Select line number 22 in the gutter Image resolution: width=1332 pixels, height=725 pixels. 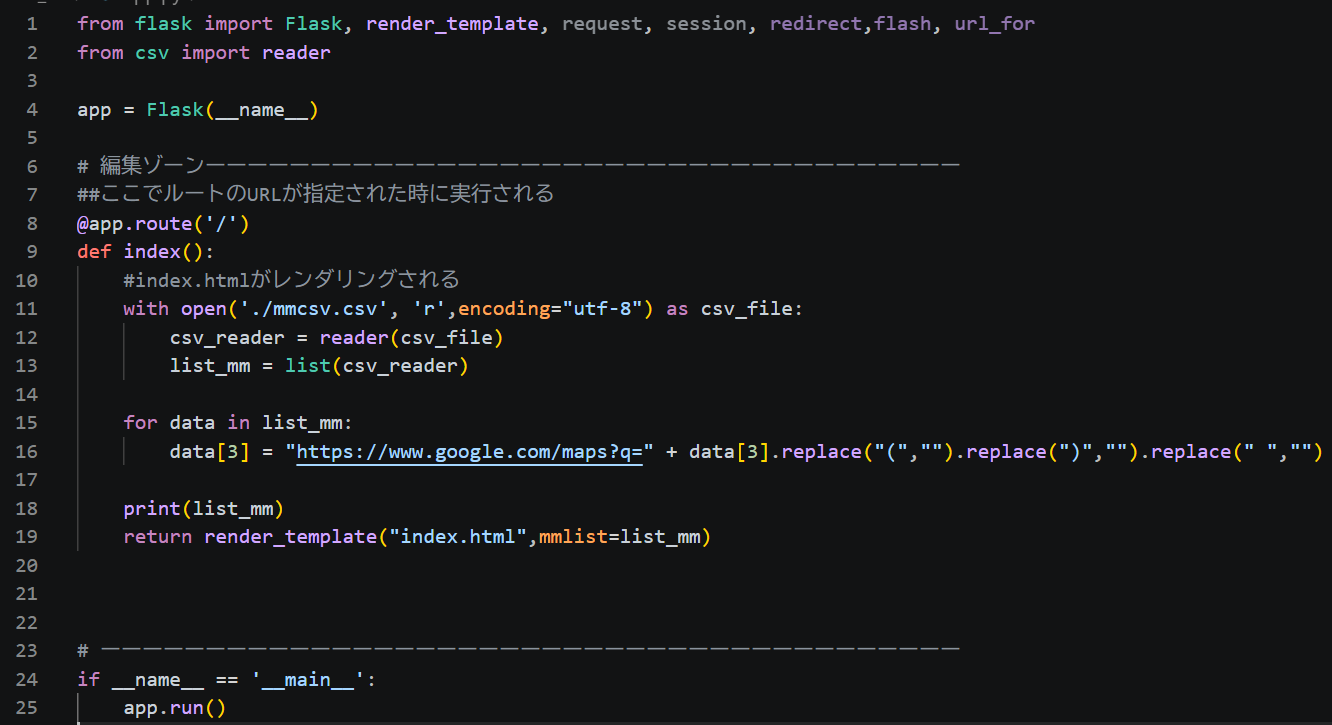tap(27, 622)
